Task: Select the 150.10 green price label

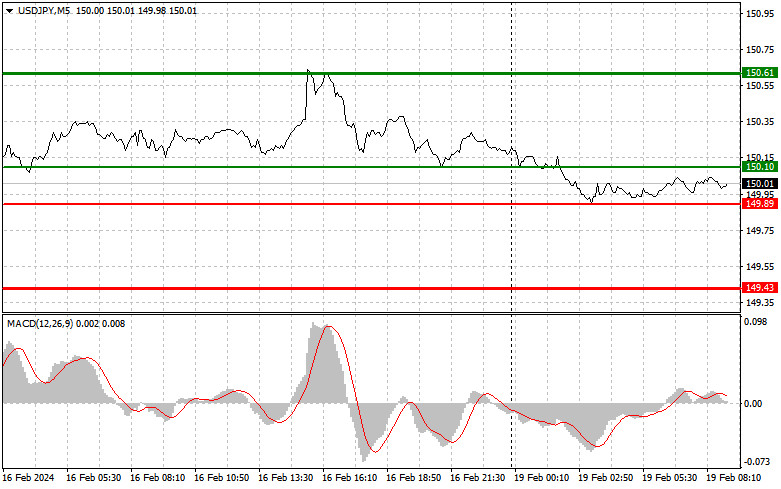Action: [x=760, y=167]
